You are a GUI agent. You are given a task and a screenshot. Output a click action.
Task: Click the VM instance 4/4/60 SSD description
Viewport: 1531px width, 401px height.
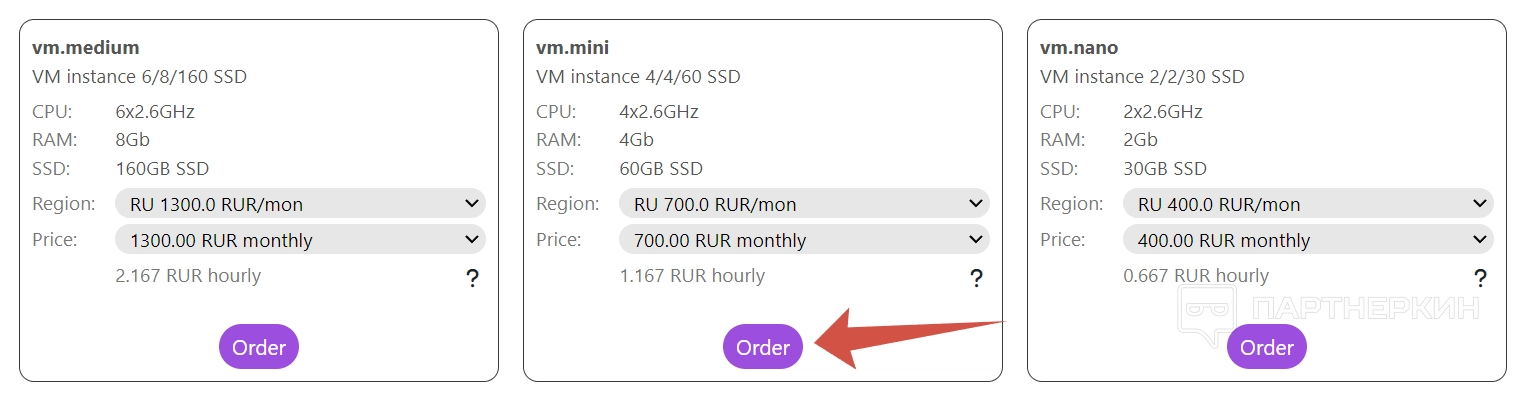pos(638,77)
